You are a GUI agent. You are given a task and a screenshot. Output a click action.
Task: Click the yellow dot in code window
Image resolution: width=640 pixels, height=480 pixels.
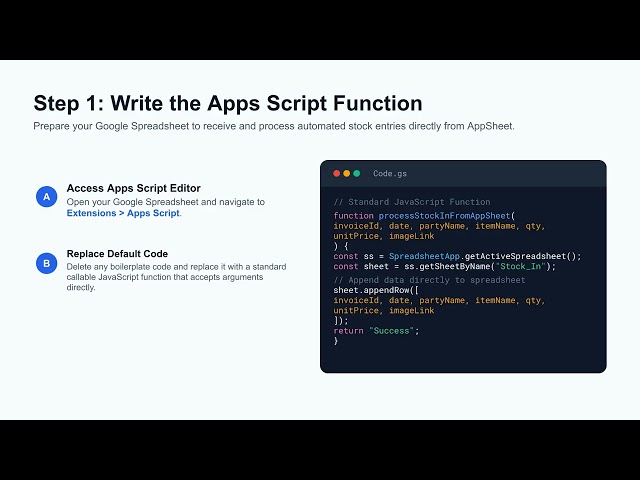(x=347, y=173)
